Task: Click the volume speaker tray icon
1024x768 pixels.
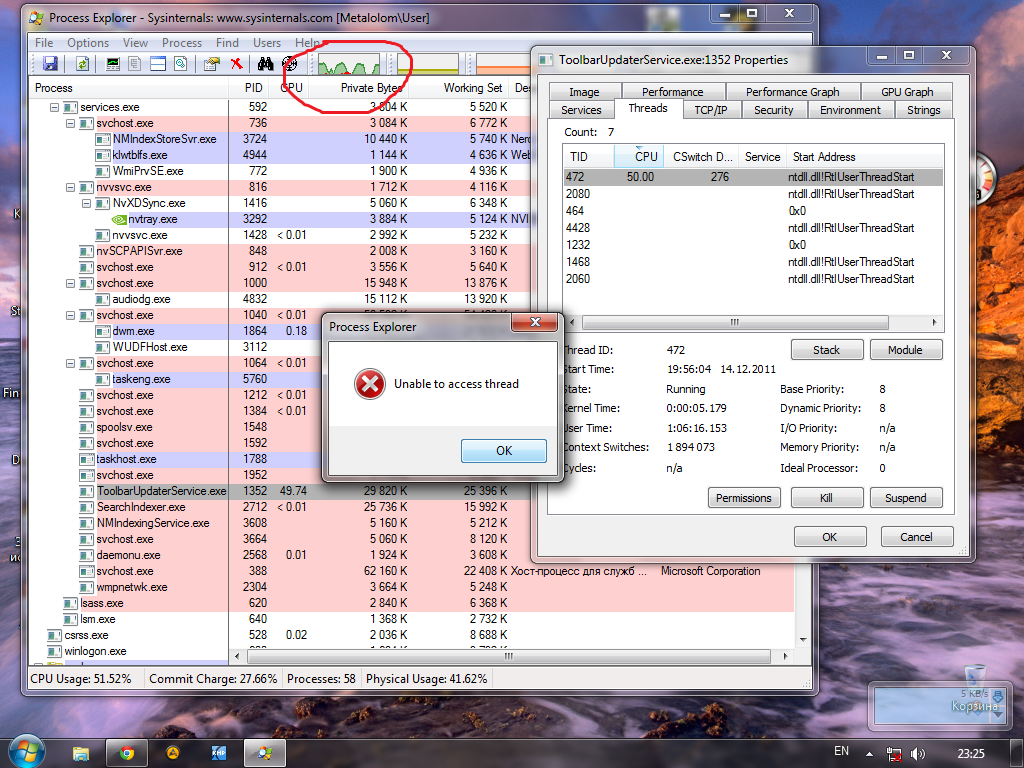Action: click(918, 754)
